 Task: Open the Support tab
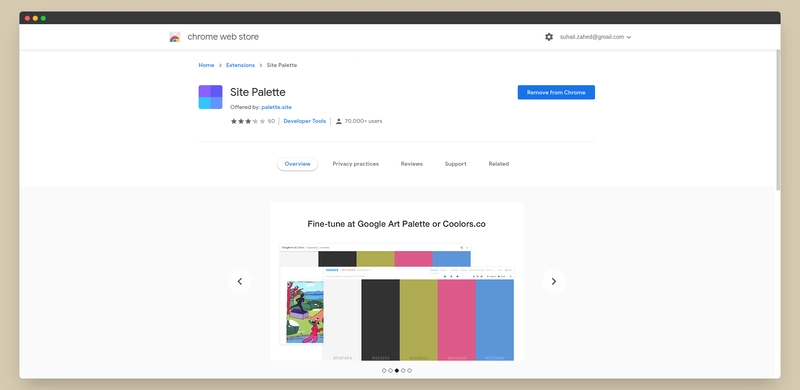coord(456,164)
